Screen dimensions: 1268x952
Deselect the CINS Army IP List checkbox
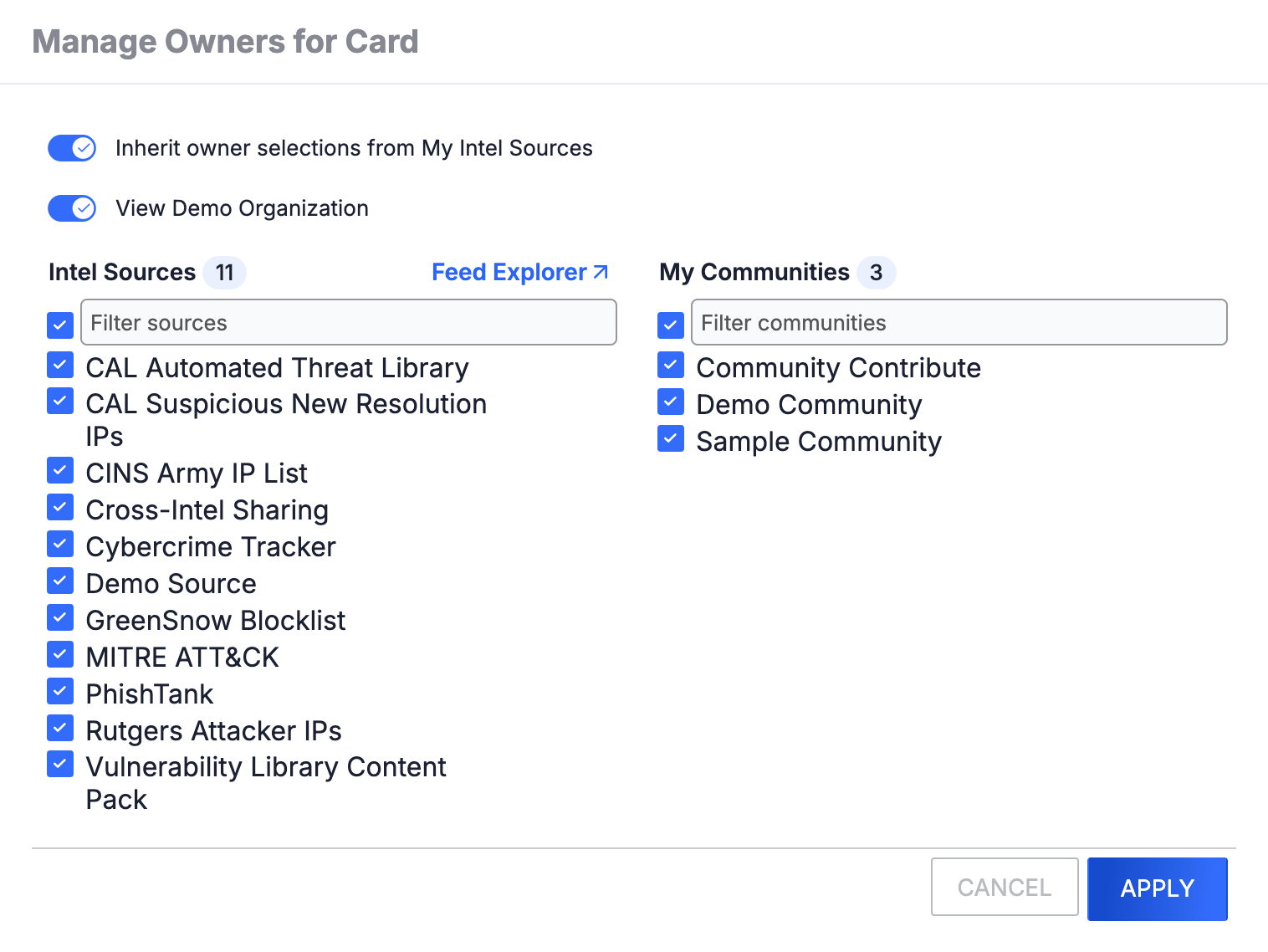point(60,470)
